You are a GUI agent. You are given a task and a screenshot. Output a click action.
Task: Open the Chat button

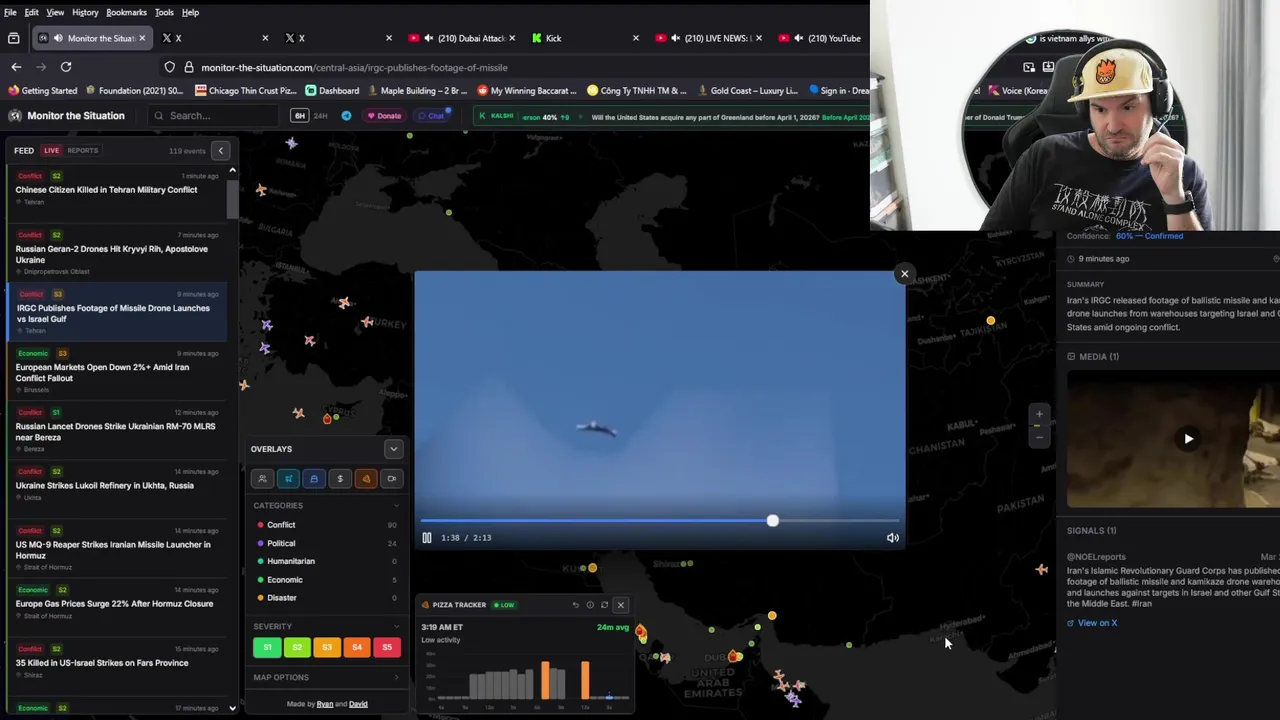[x=431, y=116]
